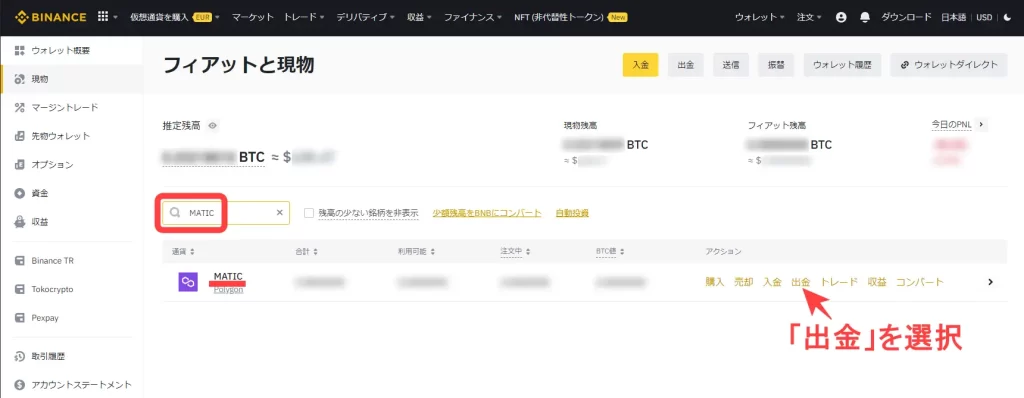Click the 現物 sidebar icon
Screen dimensions: 1024x398
[19, 79]
